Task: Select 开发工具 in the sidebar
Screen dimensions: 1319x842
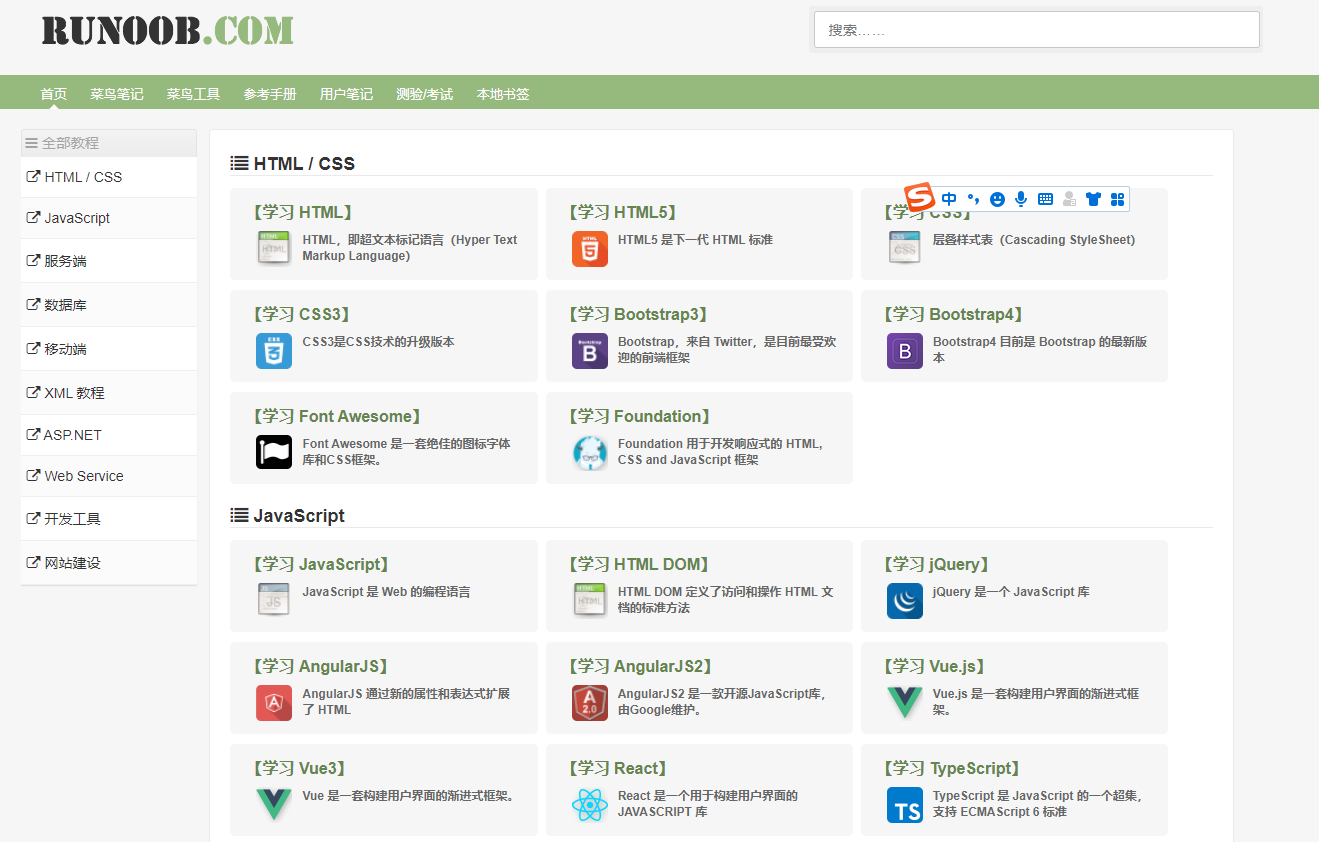Action: pos(109,519)
